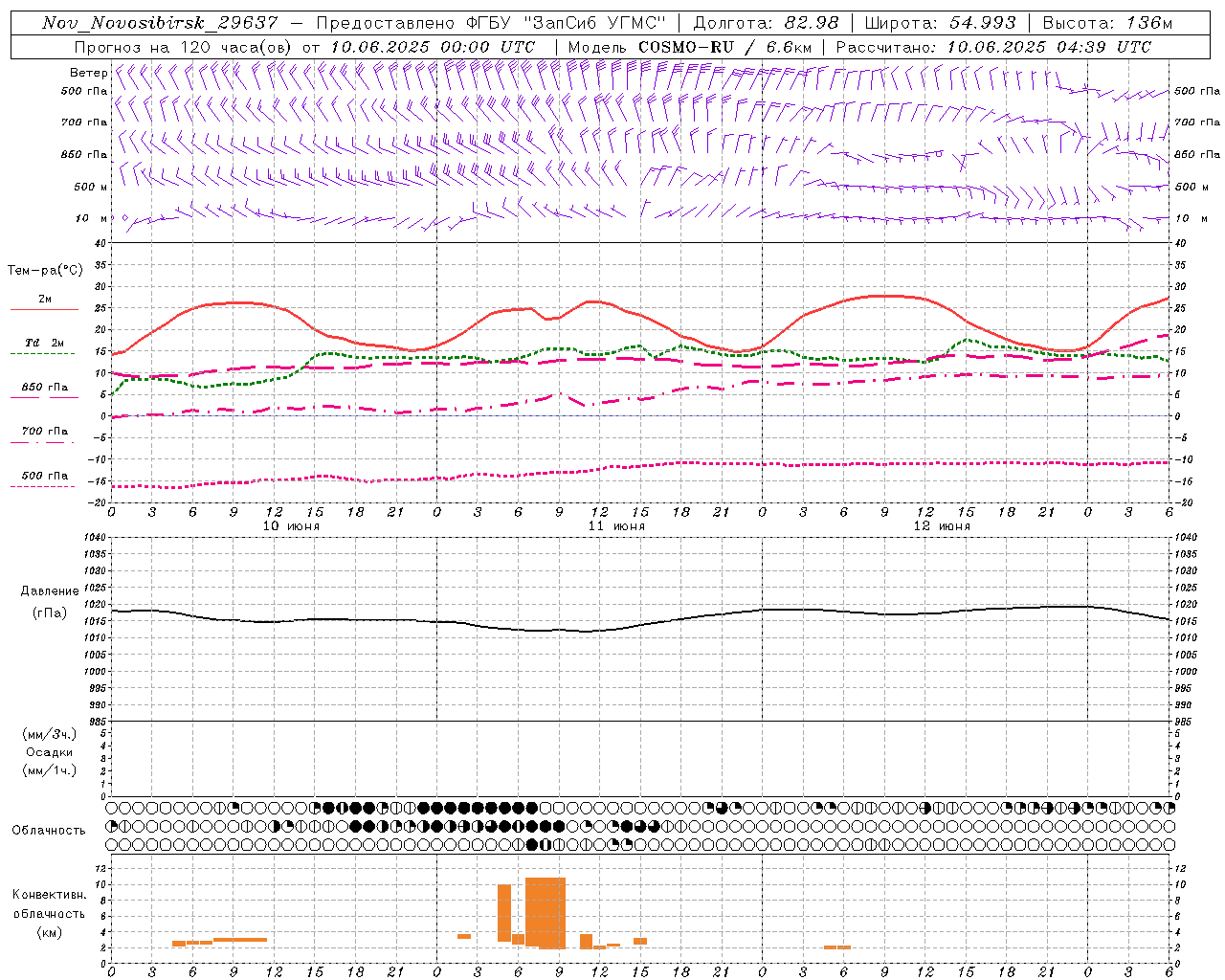Viewport: 1225px width, 980px height.
Task: Click 'Рассчитано: 10.06.2025 04:39 UTC' timestamp
Action: click(993, 47)
